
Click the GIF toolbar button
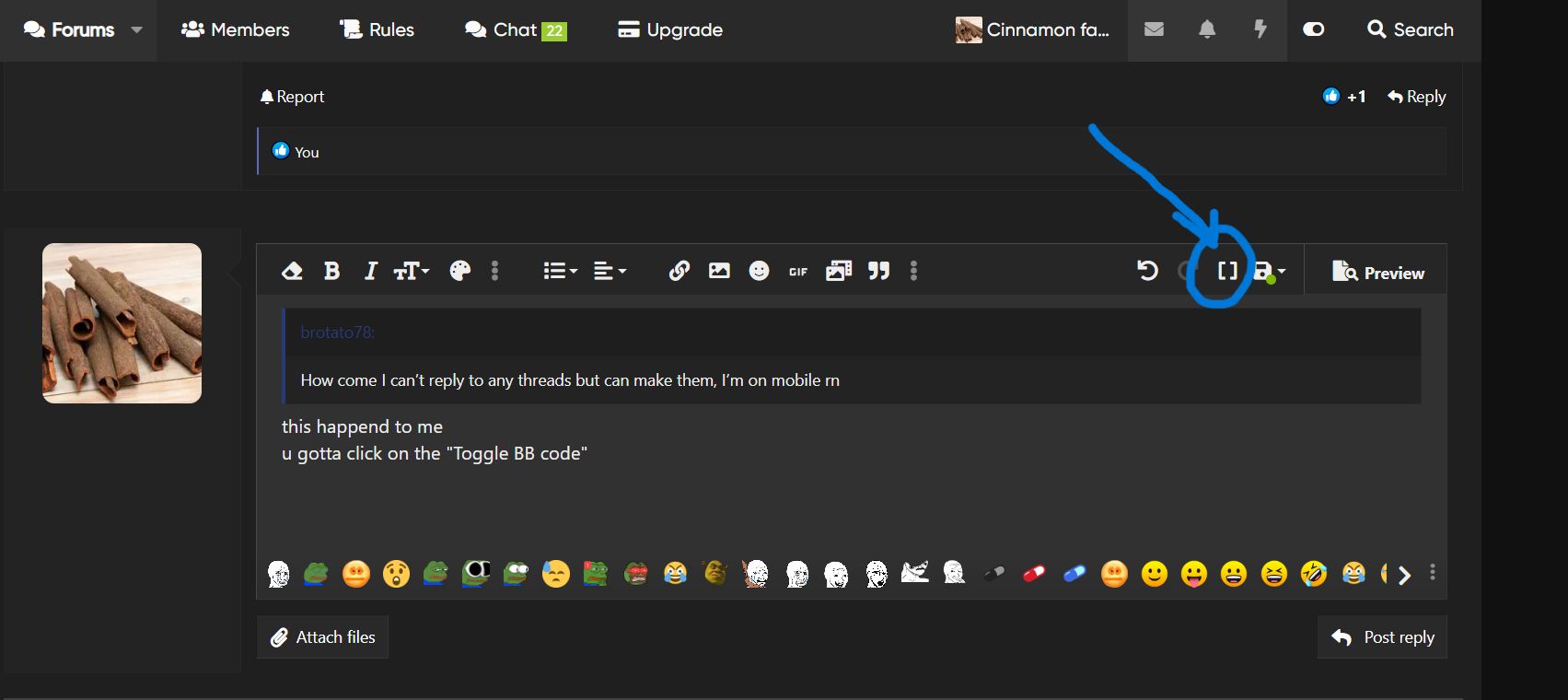[x=798, y=272]
